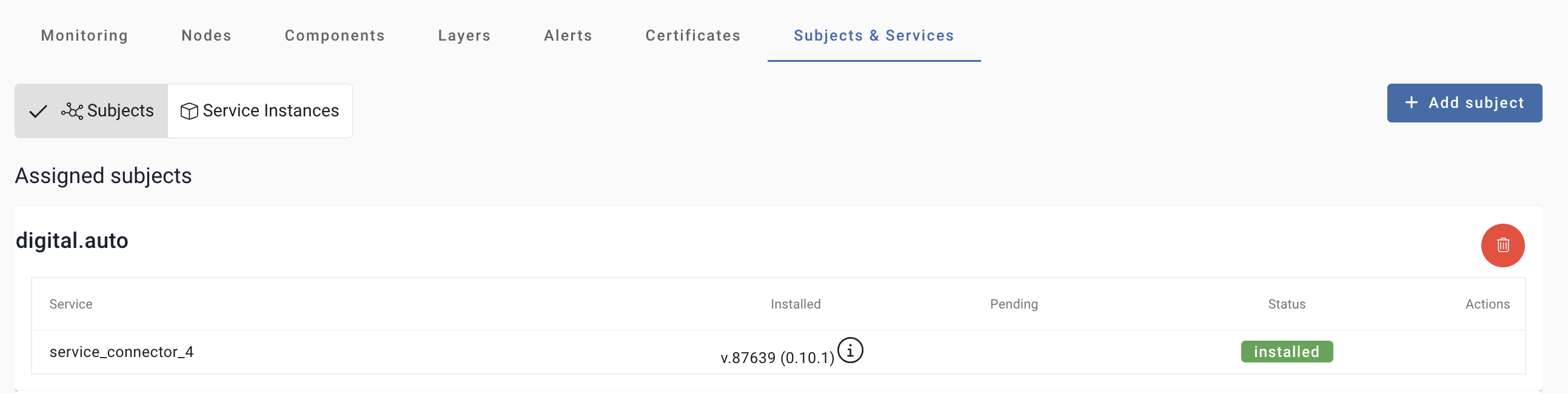The width and height of the screenshot is (1568, 394).
Task: Click the red trash delete icon
Action: point(1503,245)
